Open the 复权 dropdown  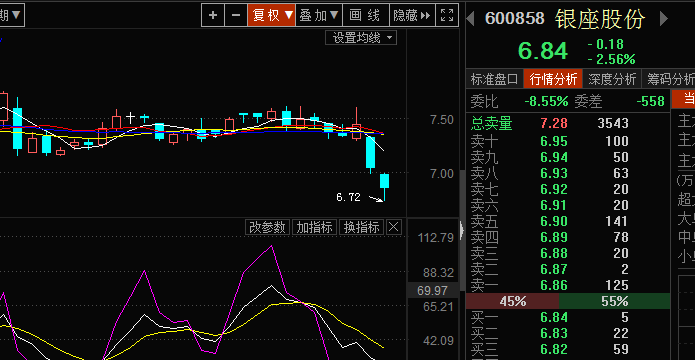[x=272, y=16]
